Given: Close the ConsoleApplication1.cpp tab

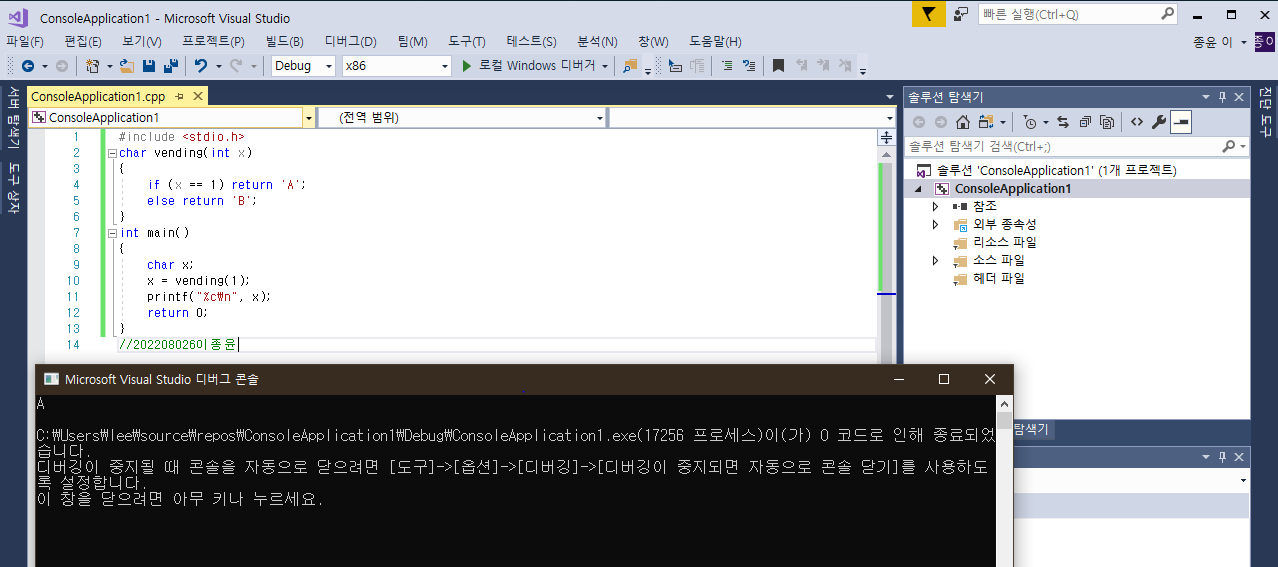Looking at the screenshot, I should point(198,96).
